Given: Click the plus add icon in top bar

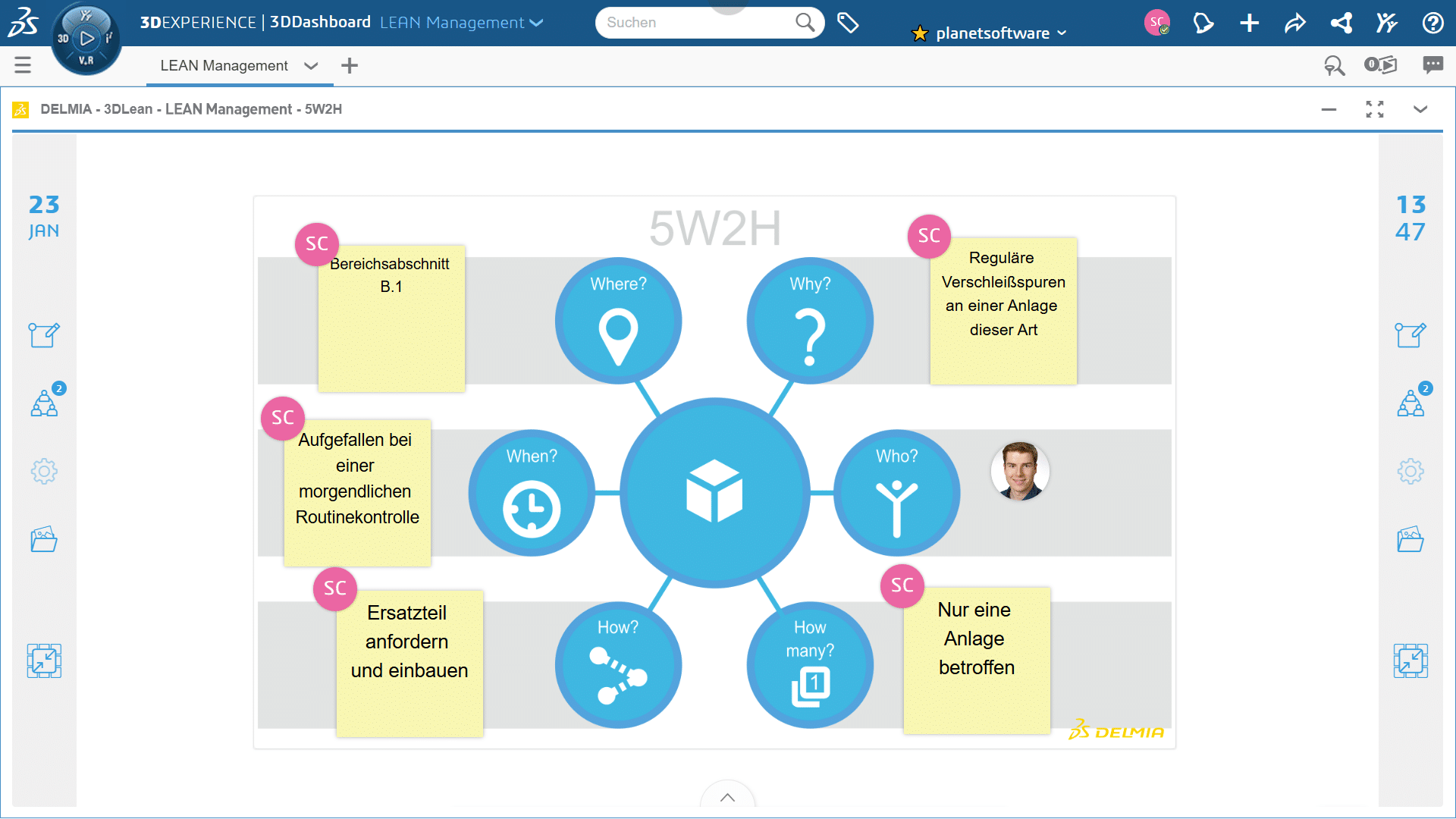Looking at the screenshot, I should pos(1249,23).
